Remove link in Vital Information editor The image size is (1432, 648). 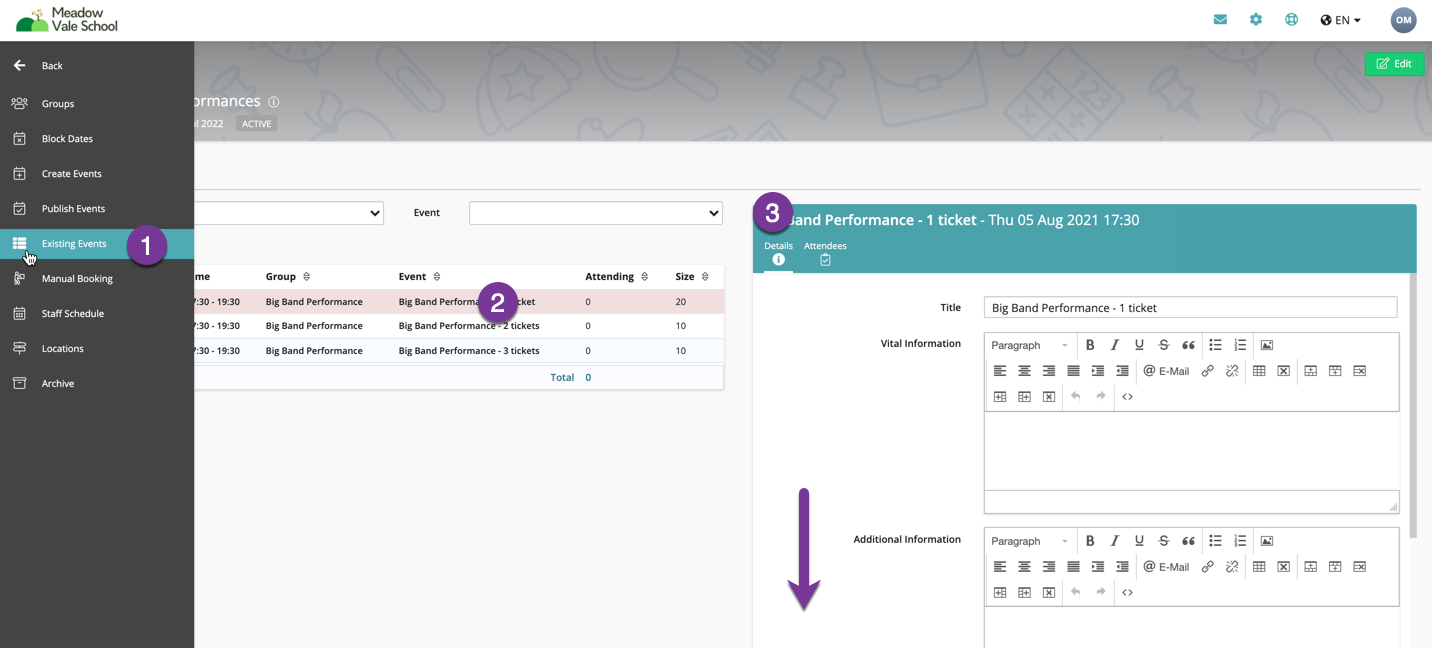click(x=1232, y=371)
